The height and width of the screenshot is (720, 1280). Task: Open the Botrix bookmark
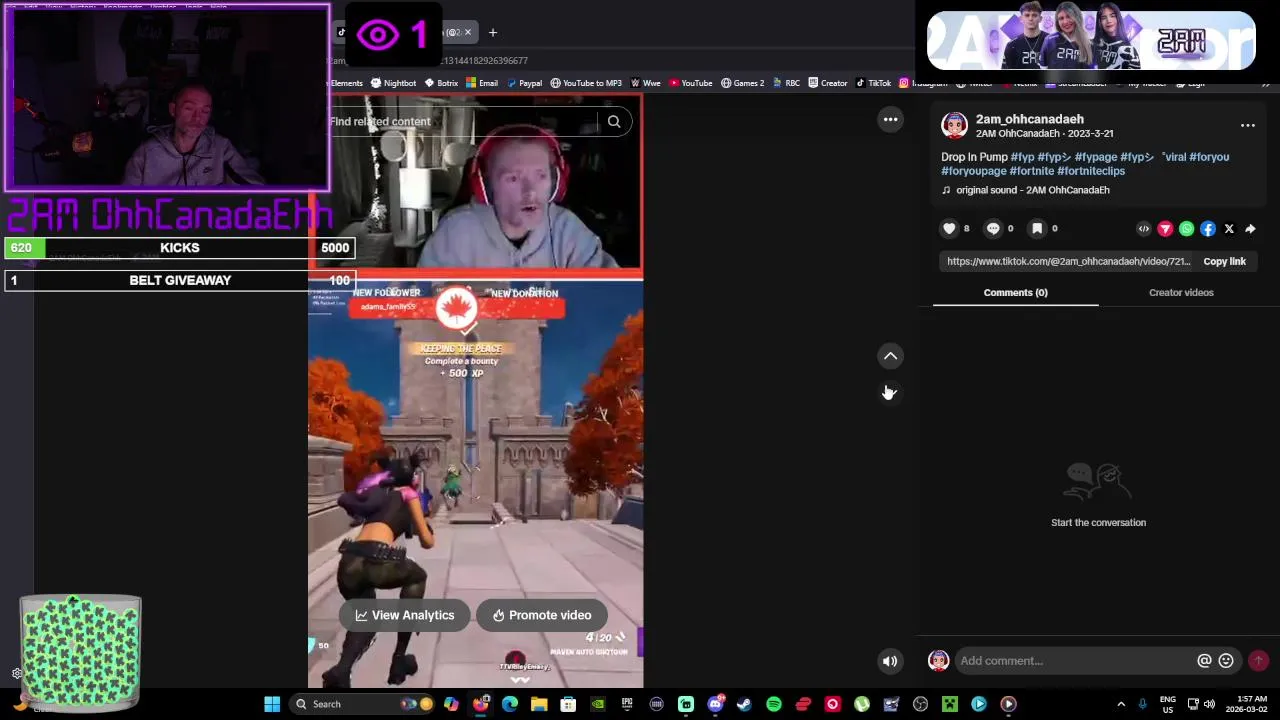pos(441,83)
